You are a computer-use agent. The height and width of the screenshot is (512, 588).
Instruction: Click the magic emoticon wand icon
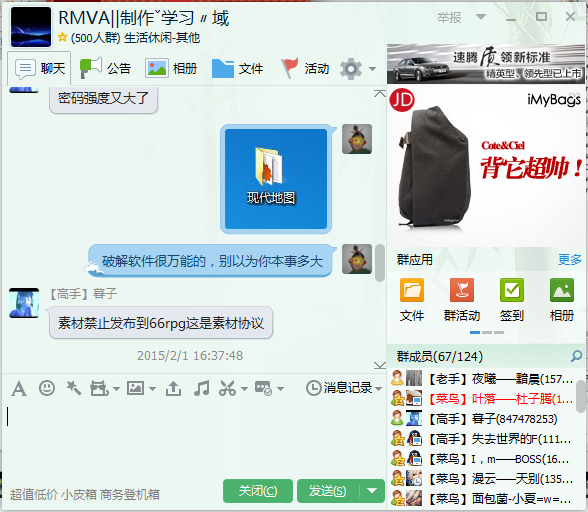click(74, 388)
